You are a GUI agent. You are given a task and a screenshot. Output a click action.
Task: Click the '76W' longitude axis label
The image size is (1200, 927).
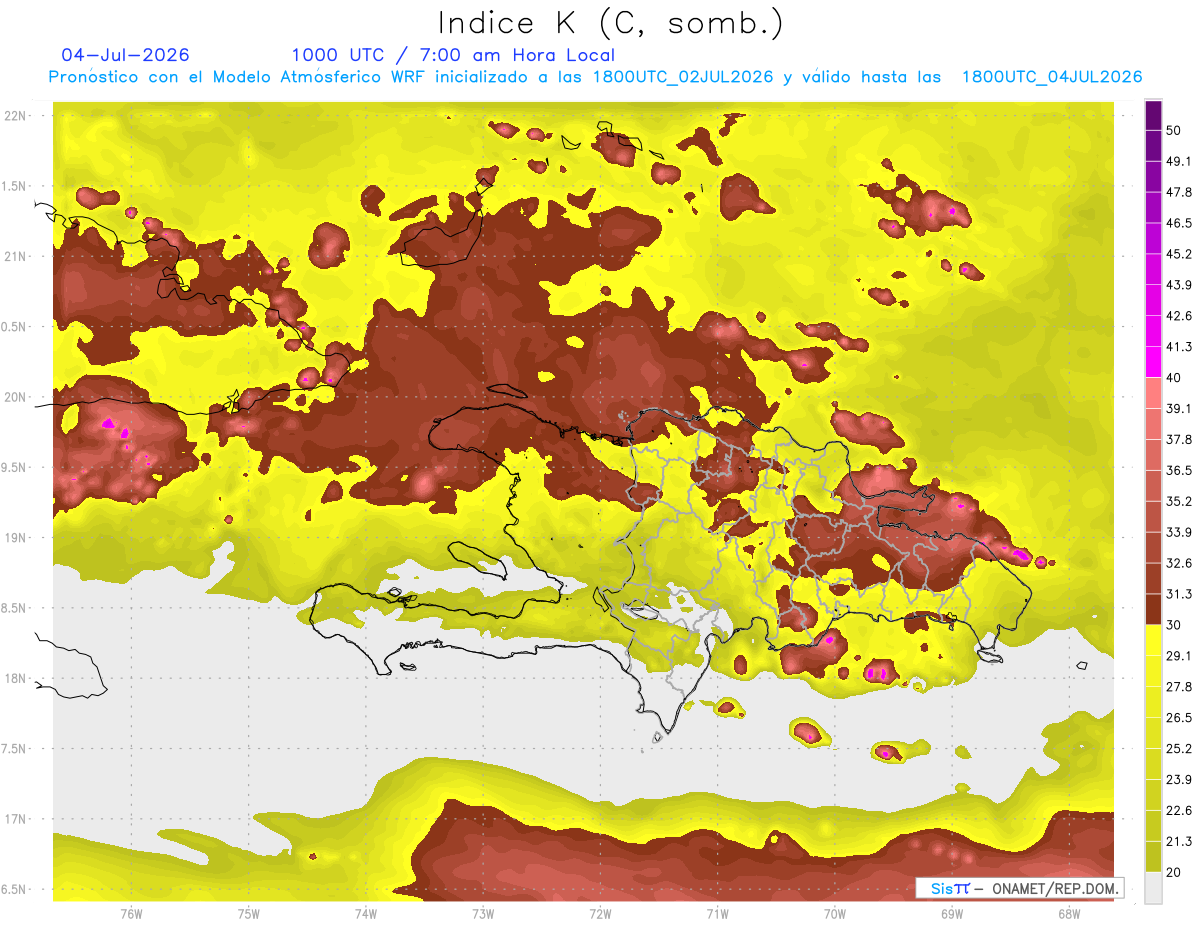[131, 914]
